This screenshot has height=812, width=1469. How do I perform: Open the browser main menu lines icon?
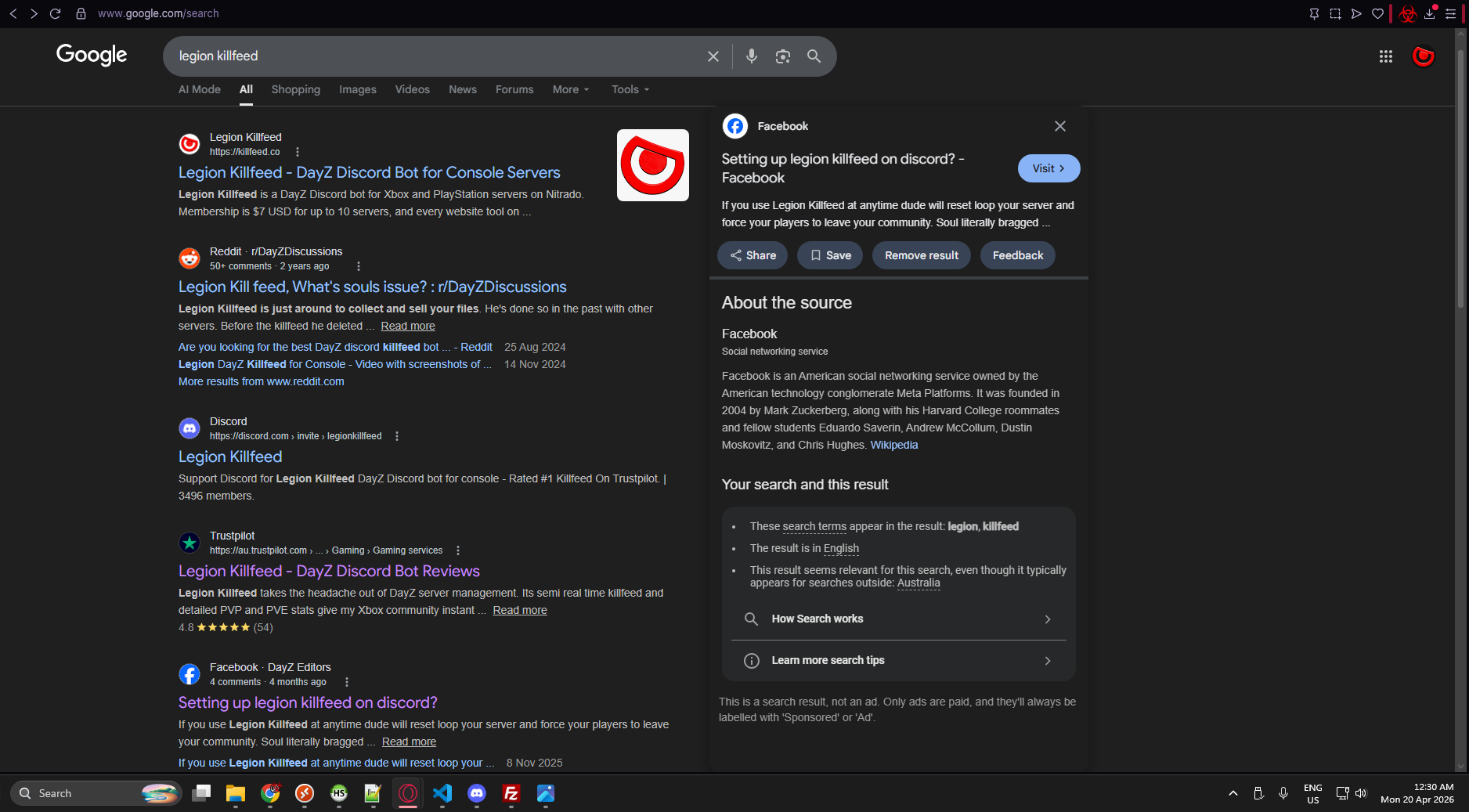[x=1450, y=13]
